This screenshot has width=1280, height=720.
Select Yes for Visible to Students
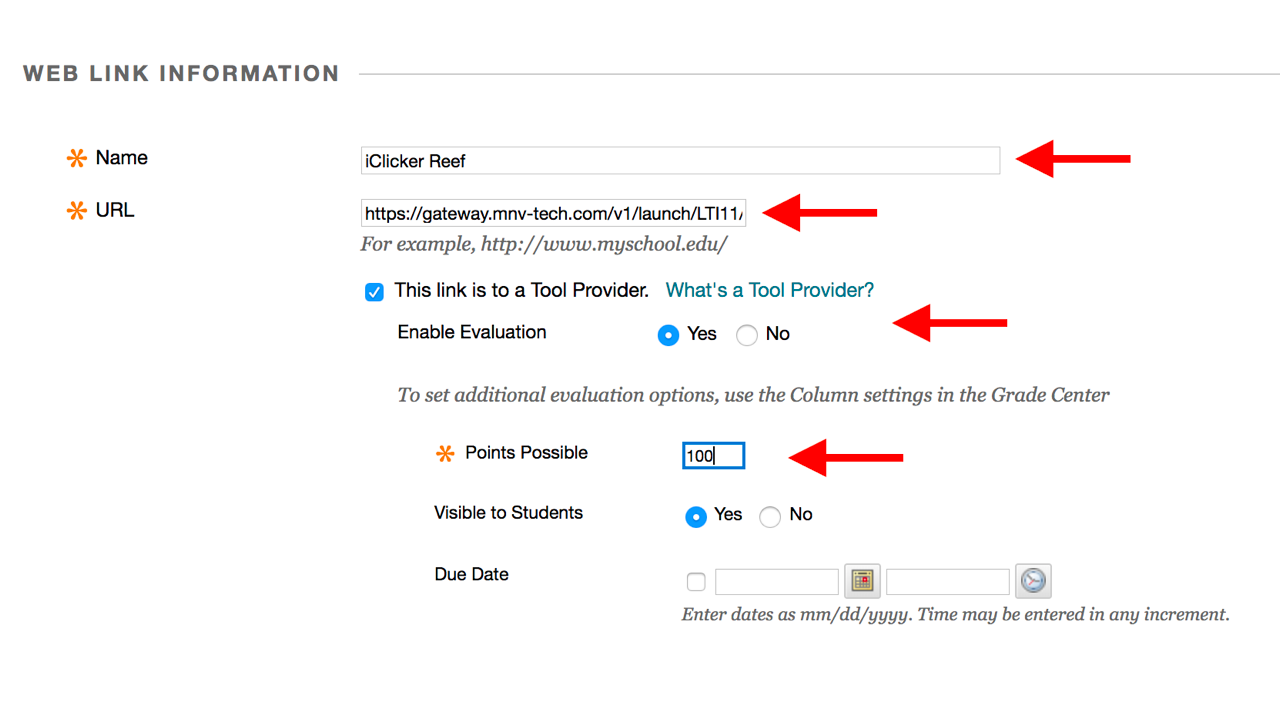click(696, 516)
